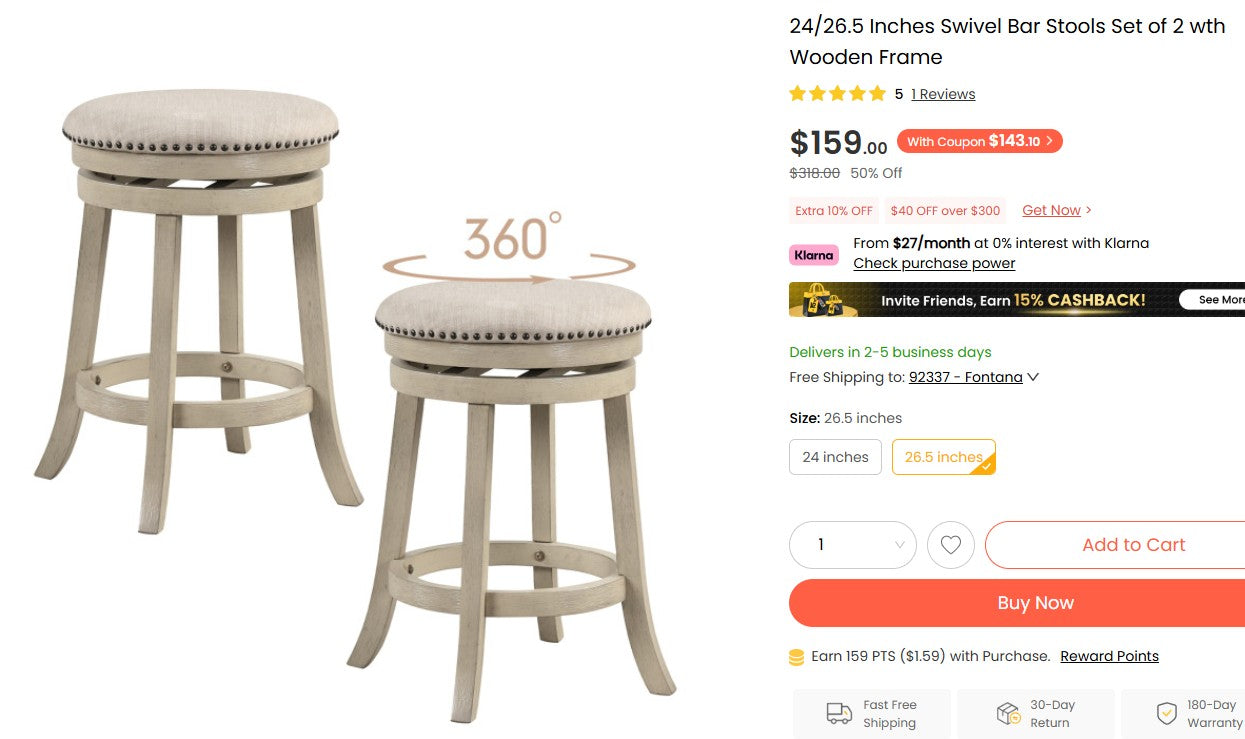Click the Add to Cart button
Viewport: 1245px width, 739px height.
[1133, 544]
